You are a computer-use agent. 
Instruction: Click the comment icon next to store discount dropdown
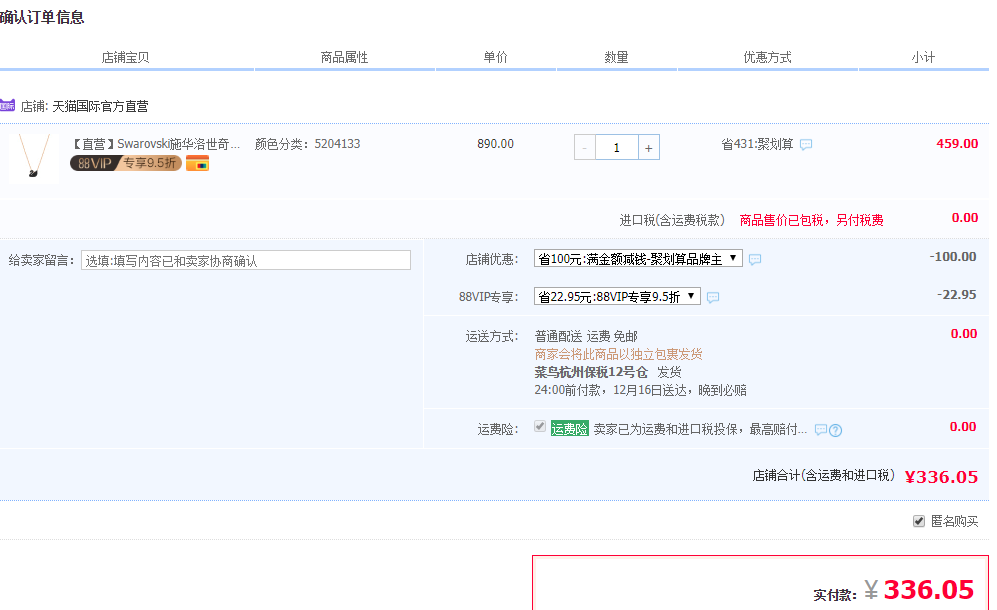(x=755, y=259)
